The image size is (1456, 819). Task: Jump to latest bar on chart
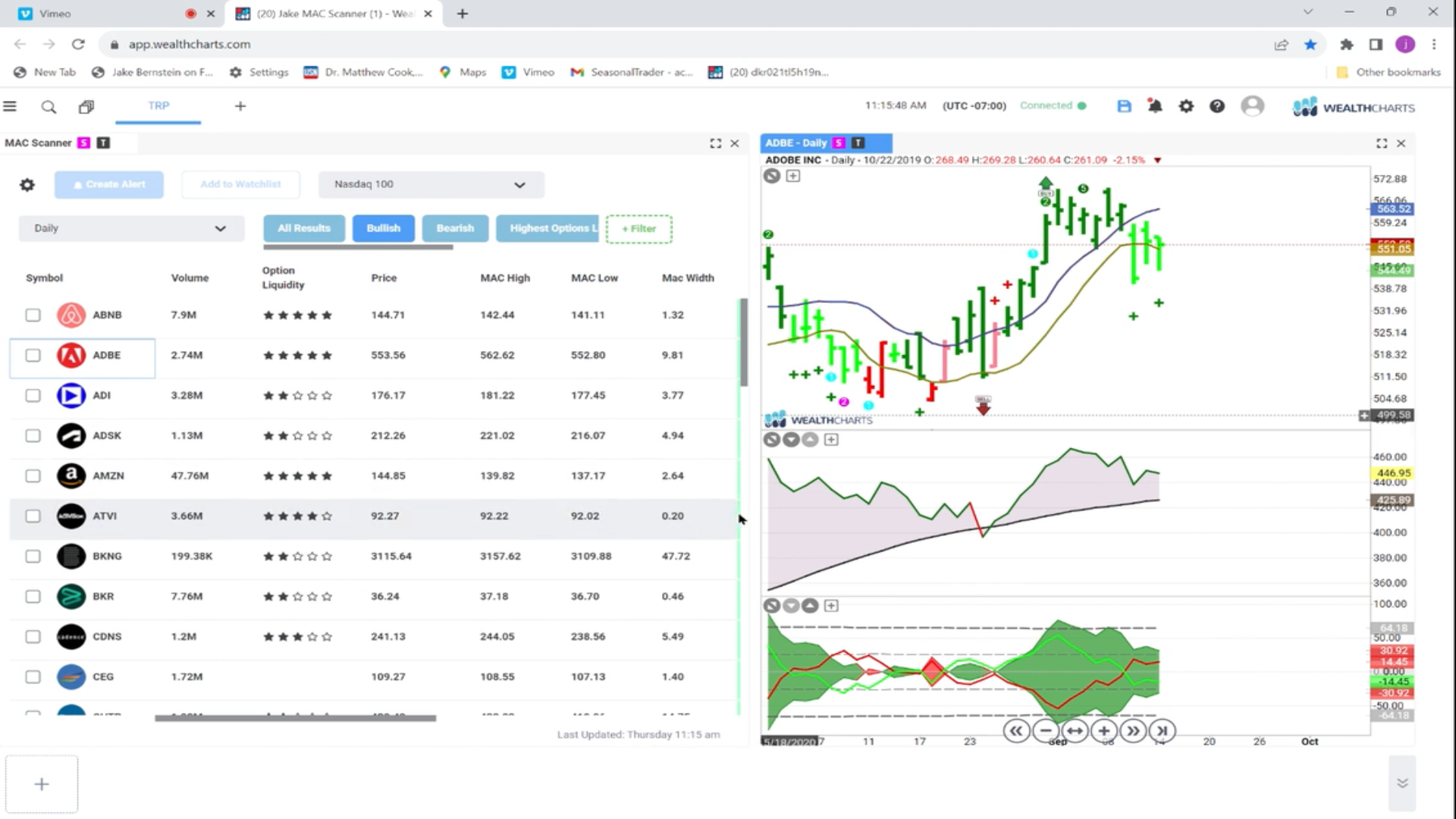coord(1162,731)
